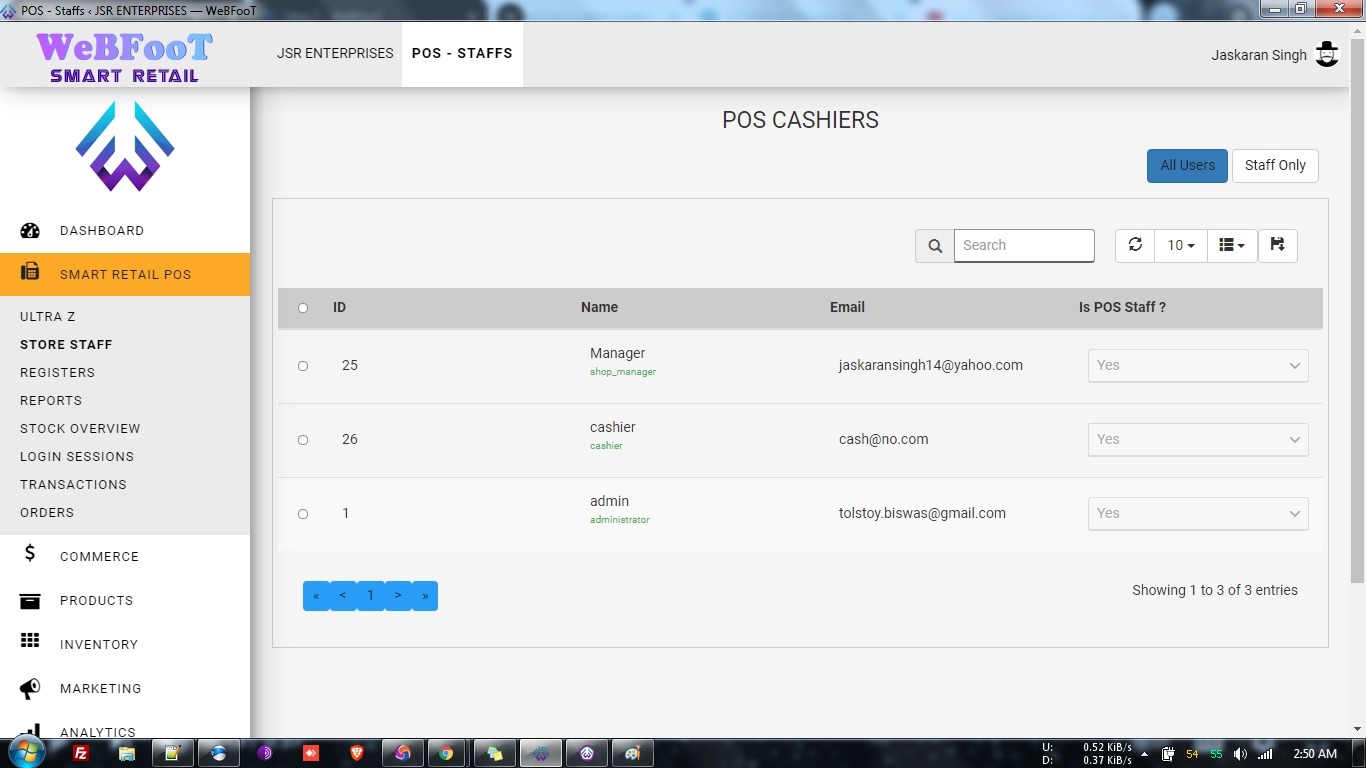Click the Marketing megaphone icon
The width and height of the screenshot is (1366, 768).
click(x=30, y=688)
